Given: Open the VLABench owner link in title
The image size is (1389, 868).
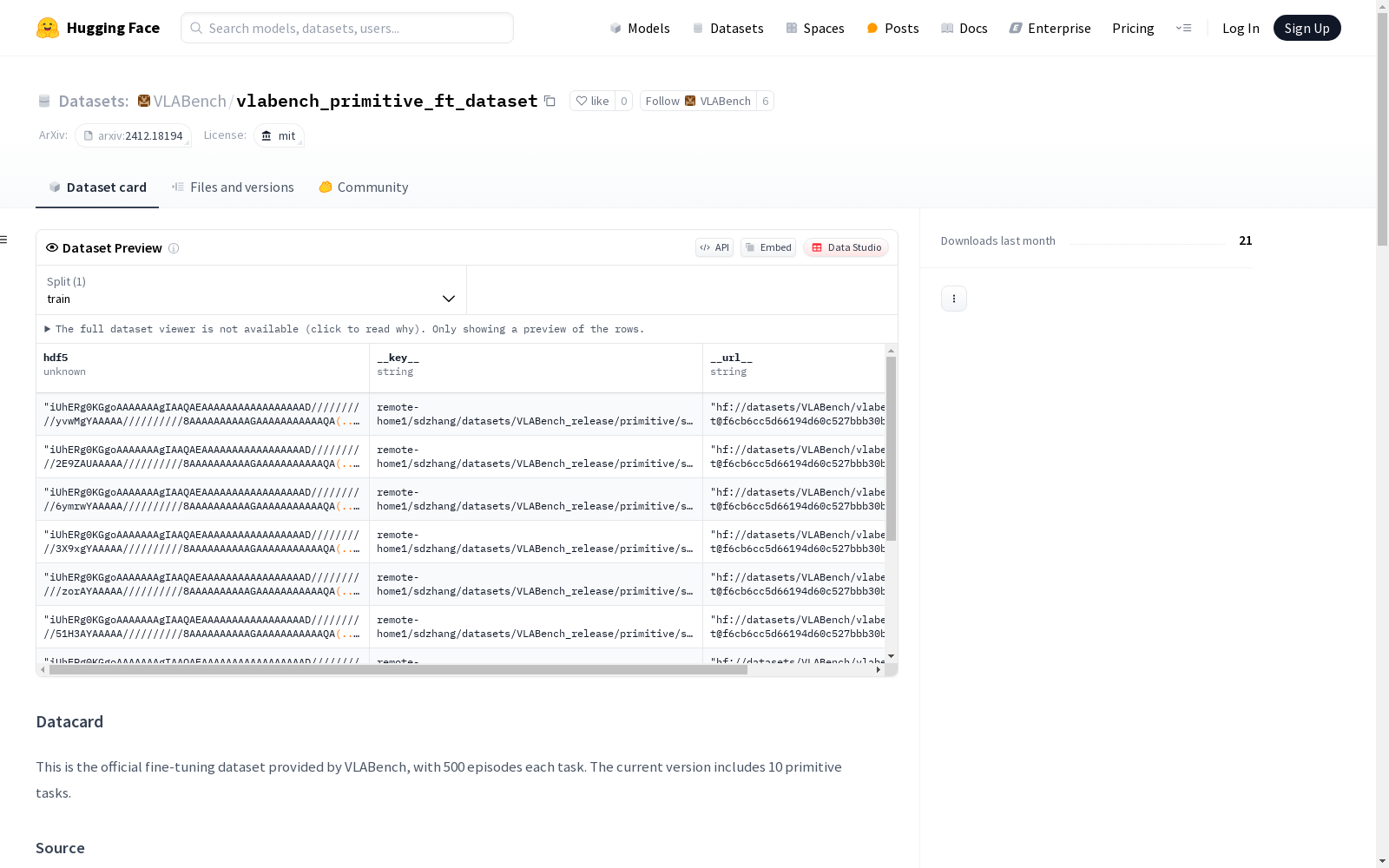Looking at the screenshot, I should point(189,101).
